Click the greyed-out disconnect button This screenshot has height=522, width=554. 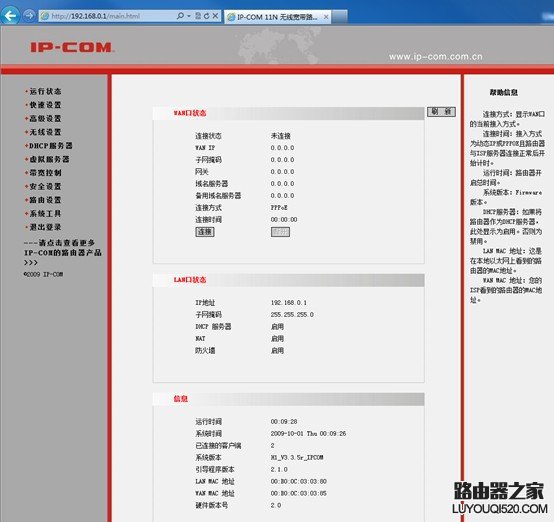281,232
